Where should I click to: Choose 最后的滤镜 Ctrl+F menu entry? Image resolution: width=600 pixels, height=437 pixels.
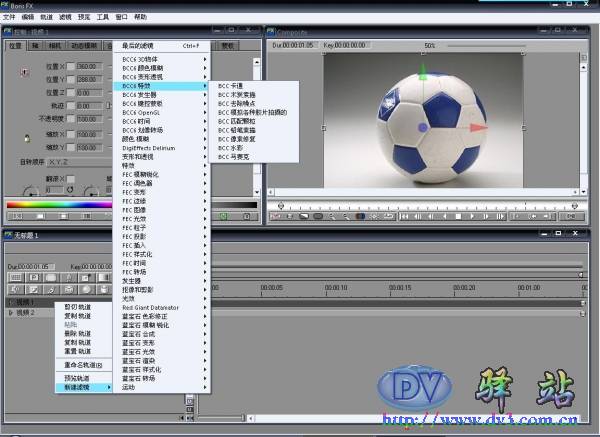161,46
